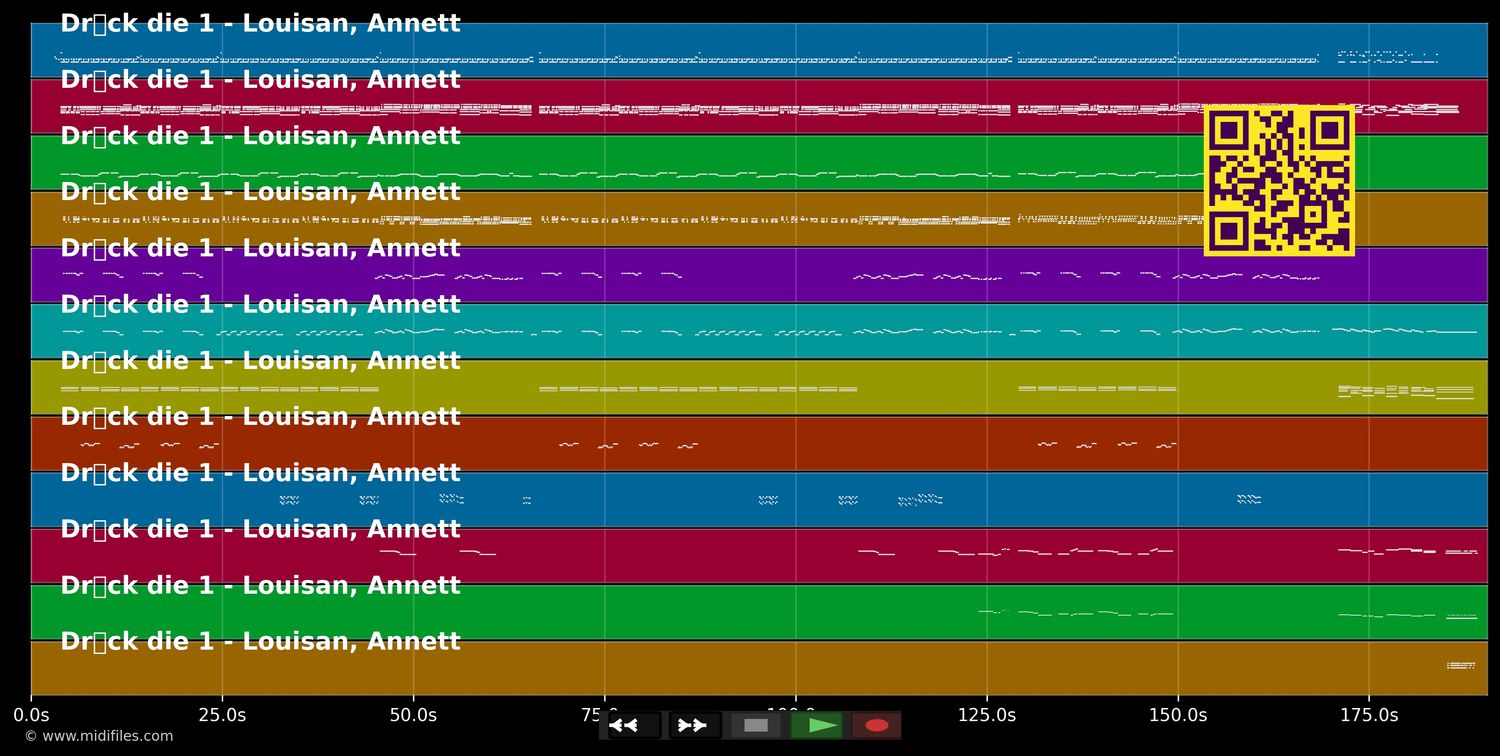This screenshot has height=756, width=1500.
Task: Click the gray stop square button
Action: point(756,725)
